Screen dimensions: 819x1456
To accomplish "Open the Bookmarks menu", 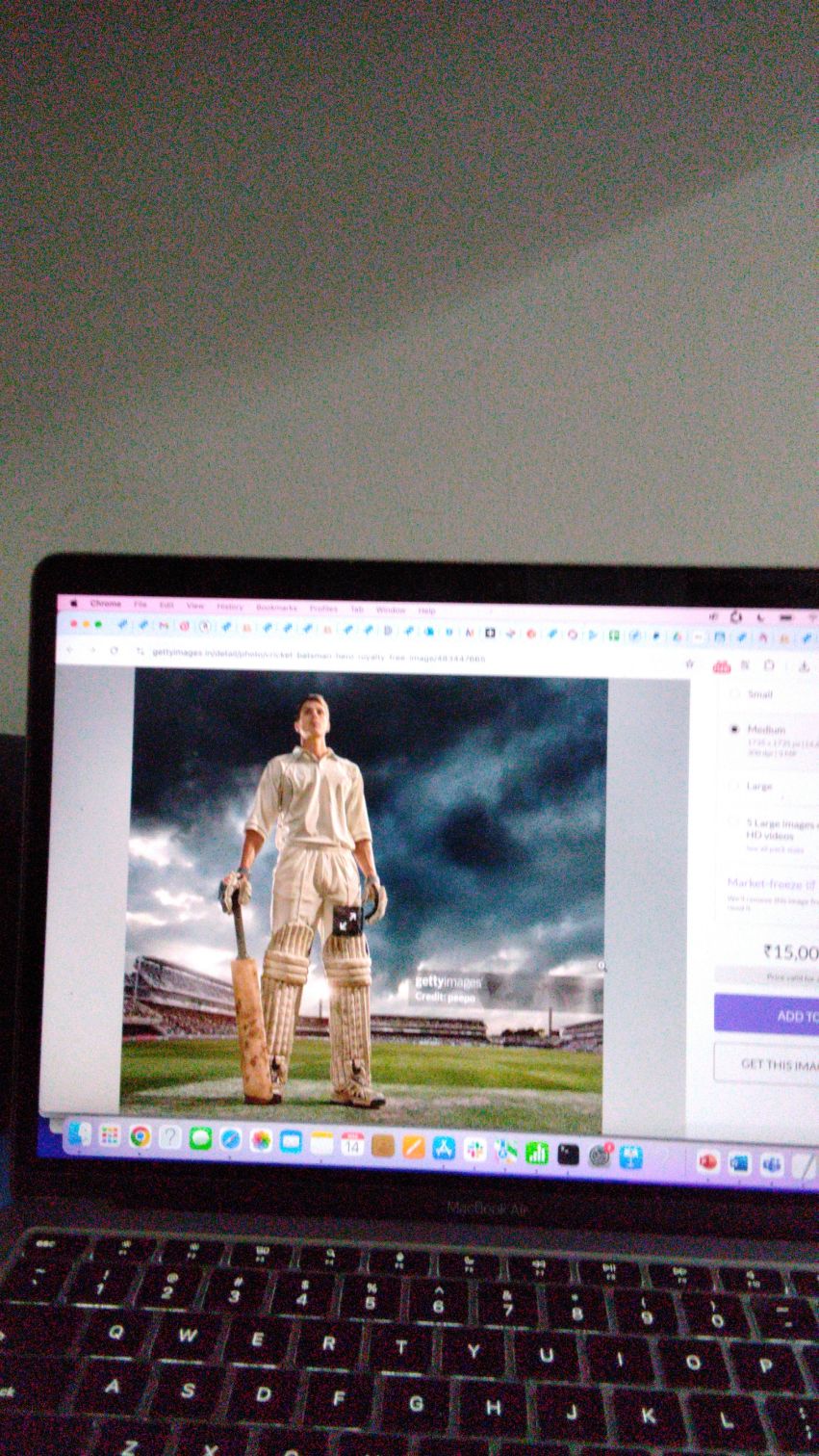I will point(276,608).
